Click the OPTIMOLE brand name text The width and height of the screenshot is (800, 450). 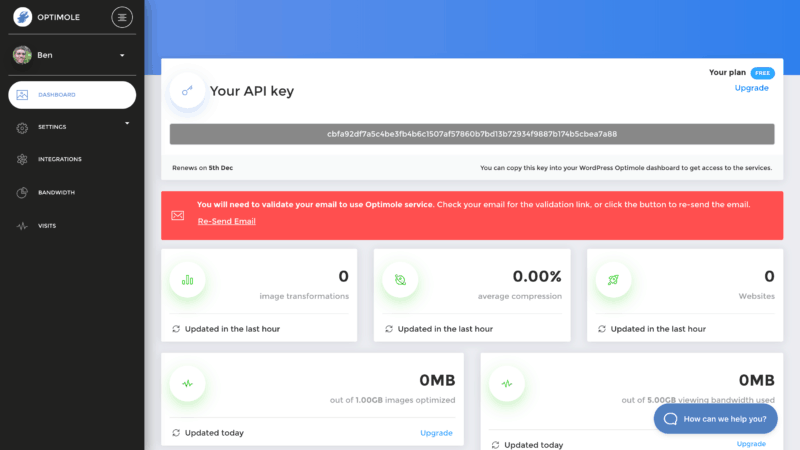(x=58, y=17)
